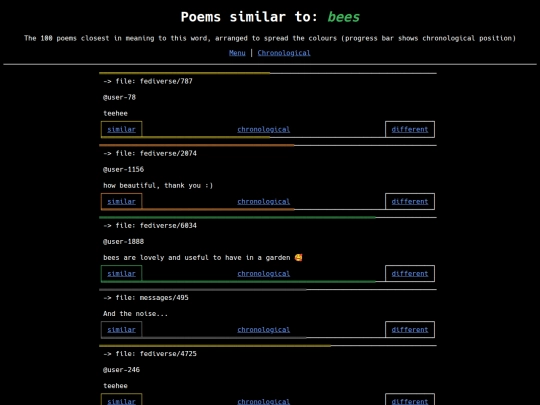Click the text '-> file: fediverse/787'
Viewport: 540px width, 405px height.
[x=148, y=81]
